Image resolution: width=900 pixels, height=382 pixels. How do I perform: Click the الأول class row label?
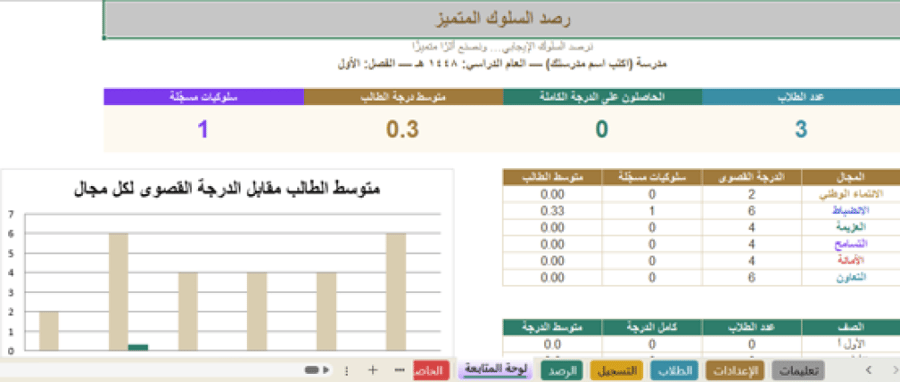[851, 345]
